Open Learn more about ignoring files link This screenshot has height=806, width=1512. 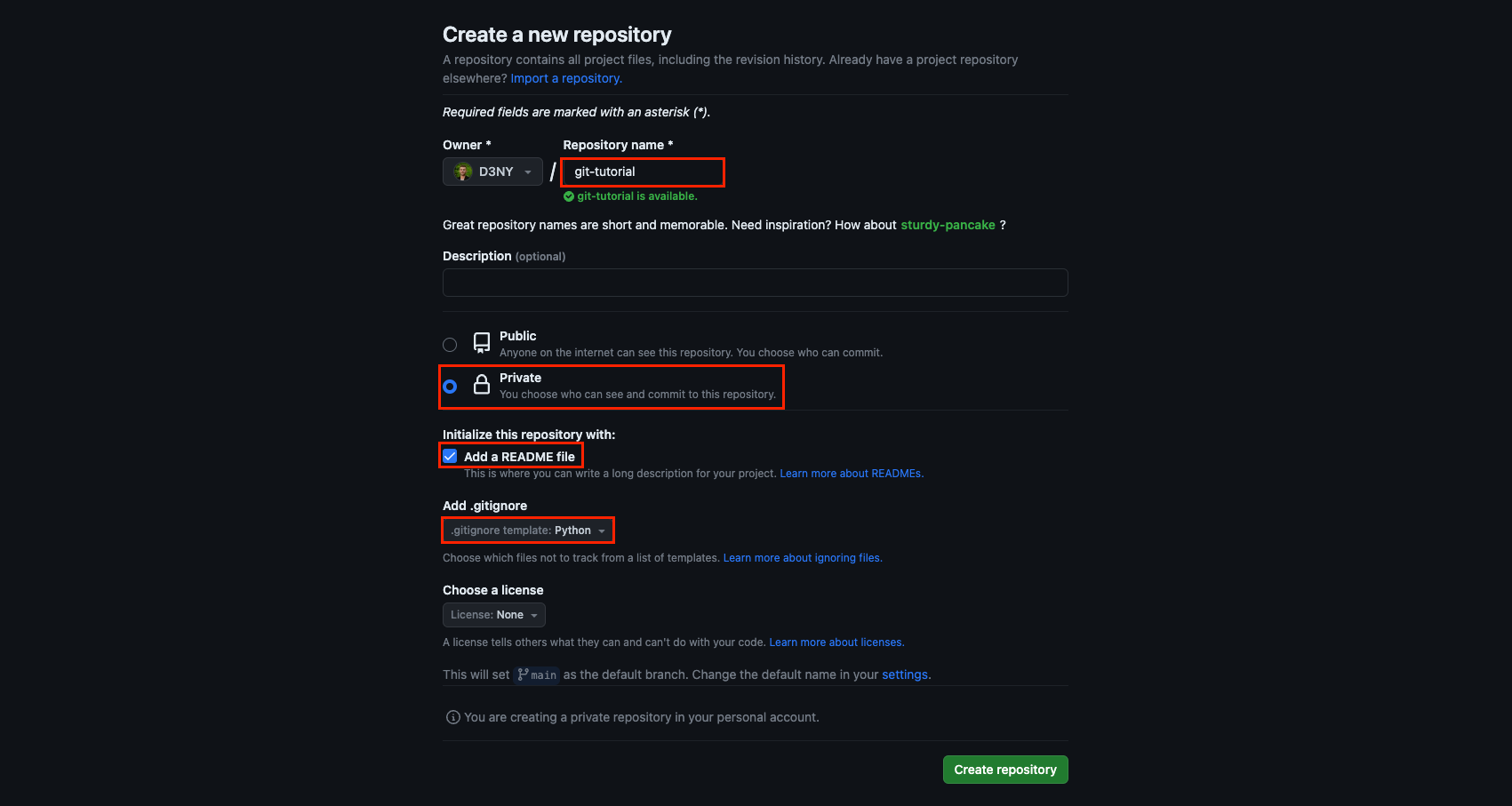click(803, 558)
